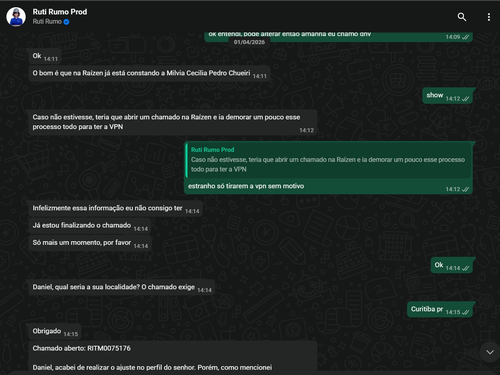Select message asking "qual seria a sua localidade?"
This screenshot has height=375, width=500.
click(x=122, y=287)
